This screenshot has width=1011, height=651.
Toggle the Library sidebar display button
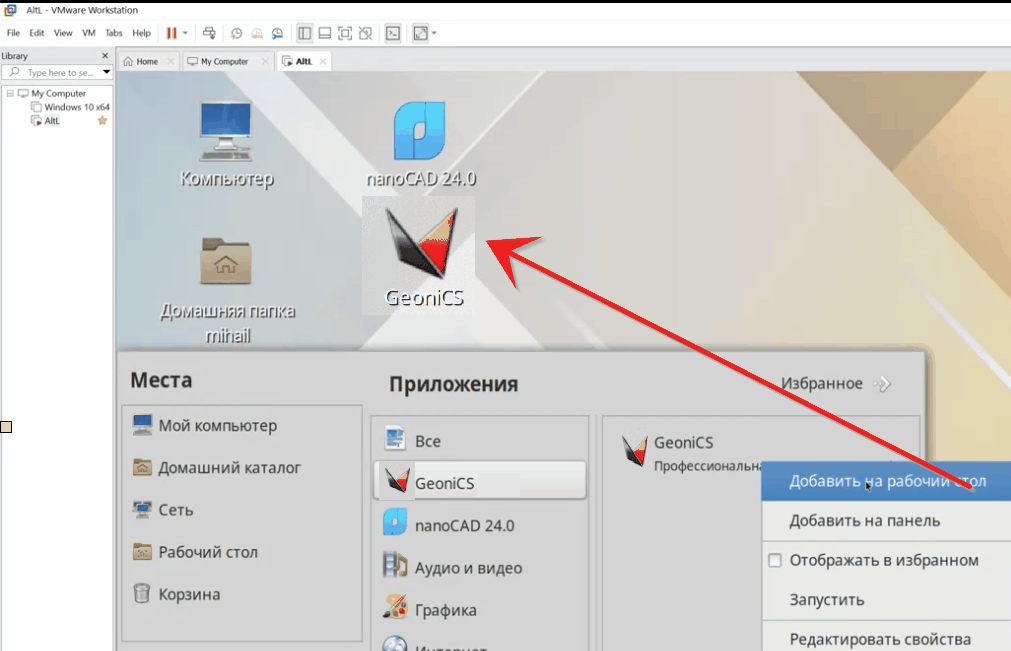[304, 33]
